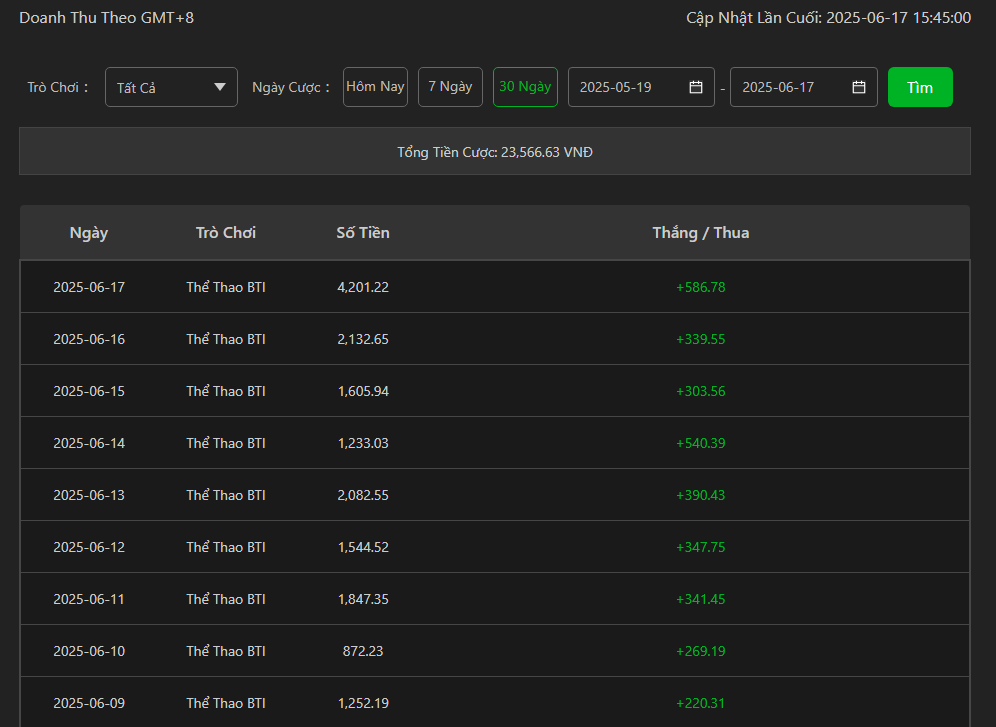Select the '7 Ngày' date filter

(x=450, y=87)
